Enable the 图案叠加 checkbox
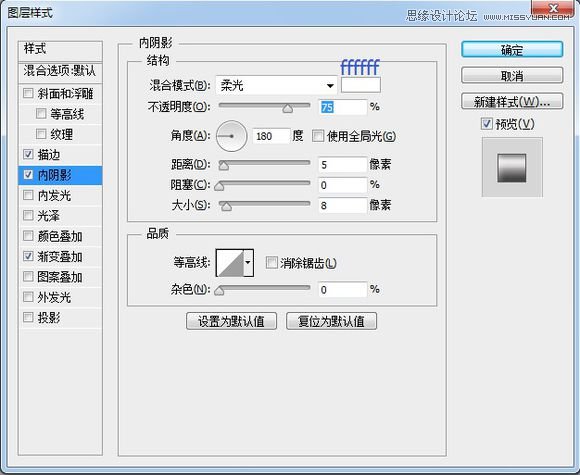 [28, 276]
